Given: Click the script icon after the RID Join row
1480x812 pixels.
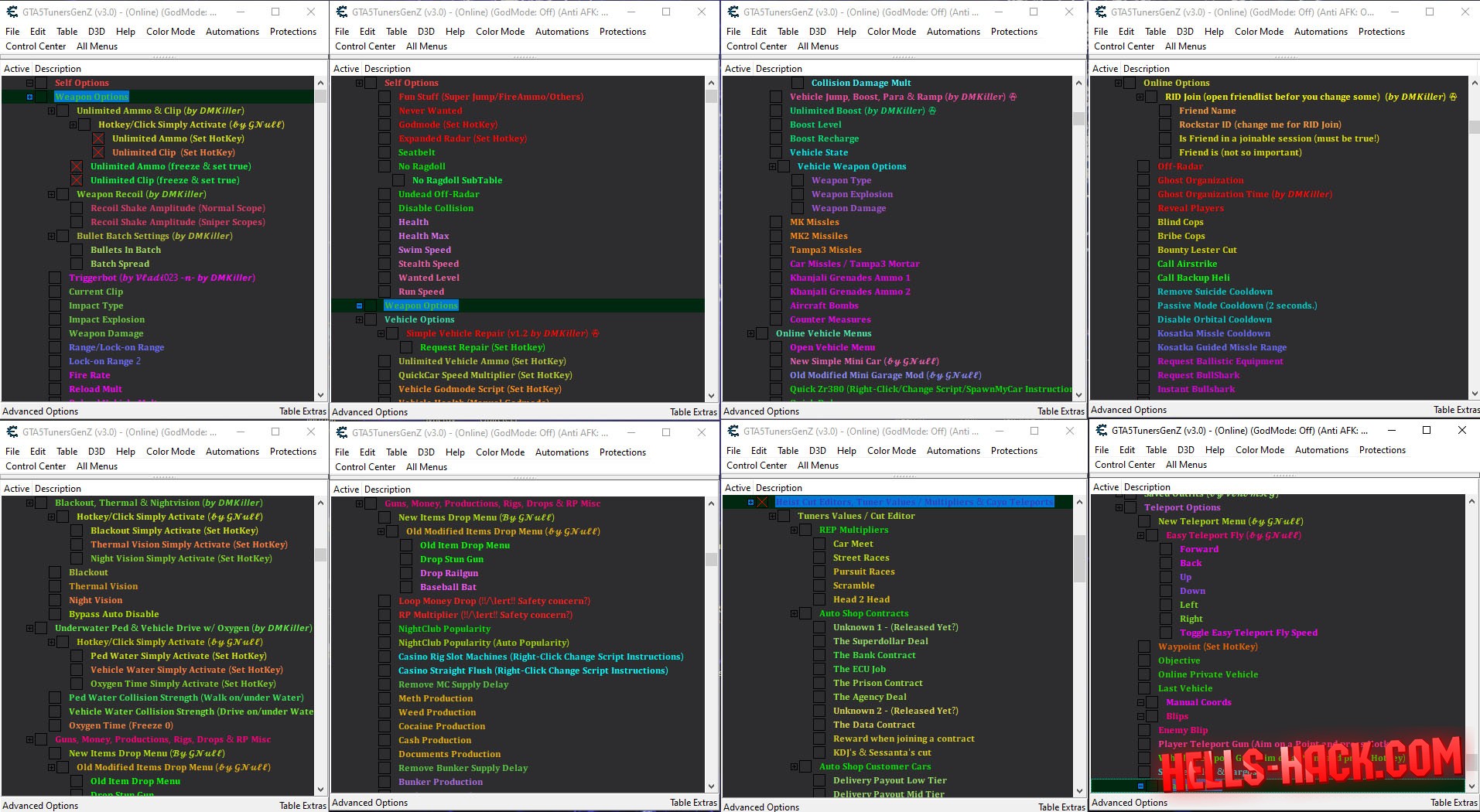Looking at the screenshot, I should tap(1453, 97).
